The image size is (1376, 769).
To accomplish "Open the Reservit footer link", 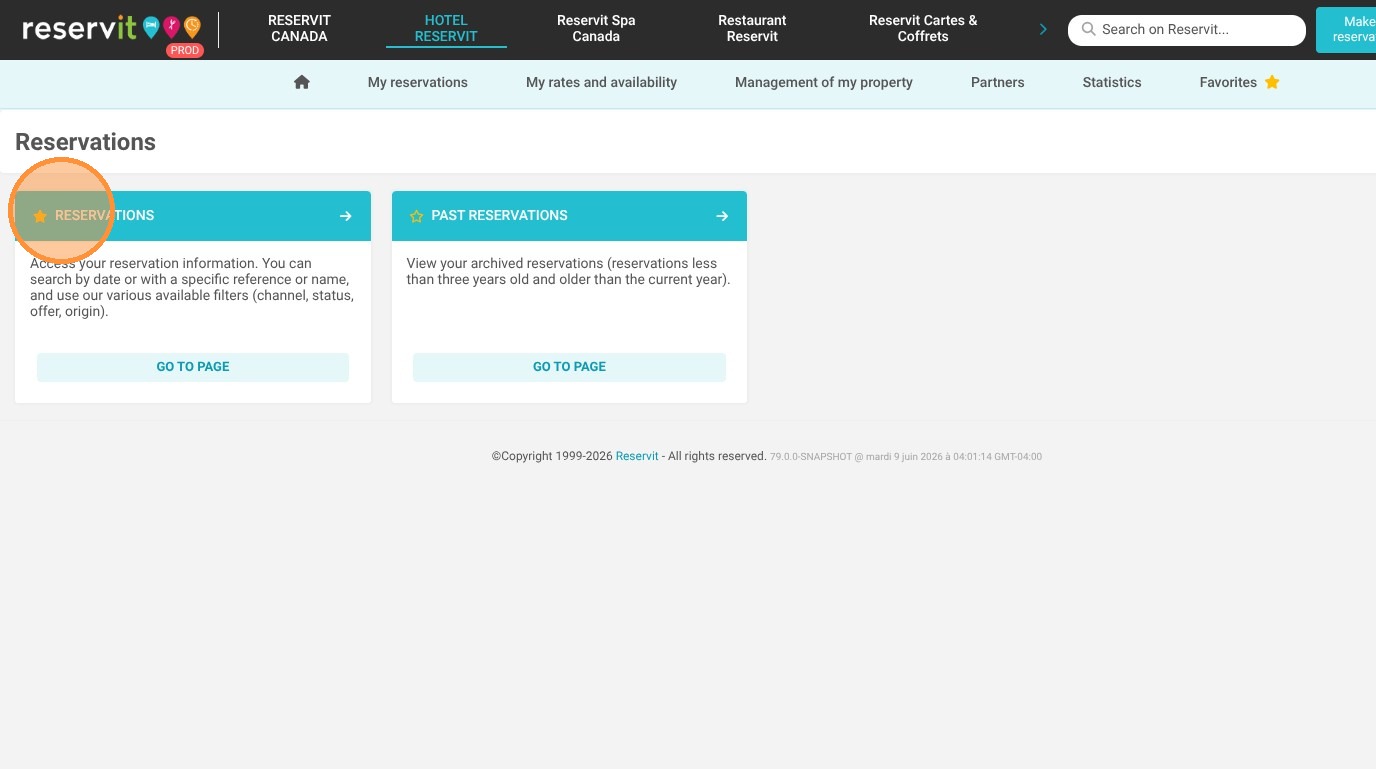I will coord(637,456).
